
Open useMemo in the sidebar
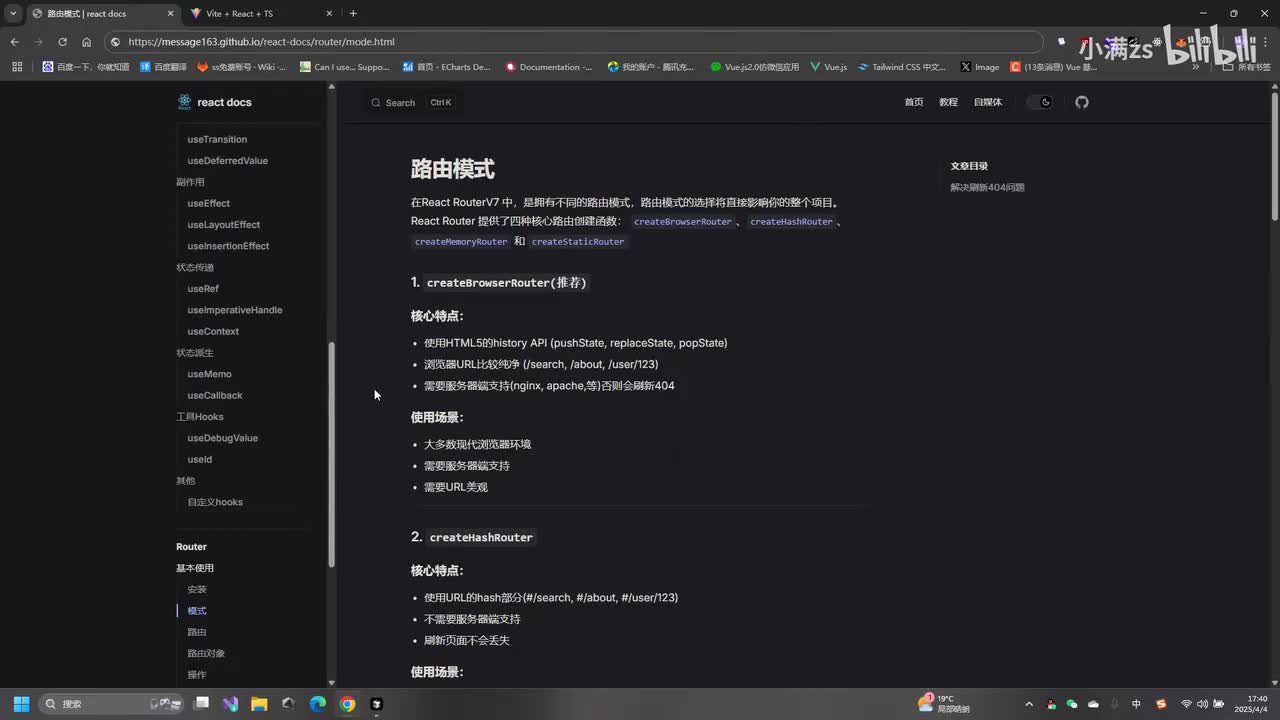click(209, 374)
